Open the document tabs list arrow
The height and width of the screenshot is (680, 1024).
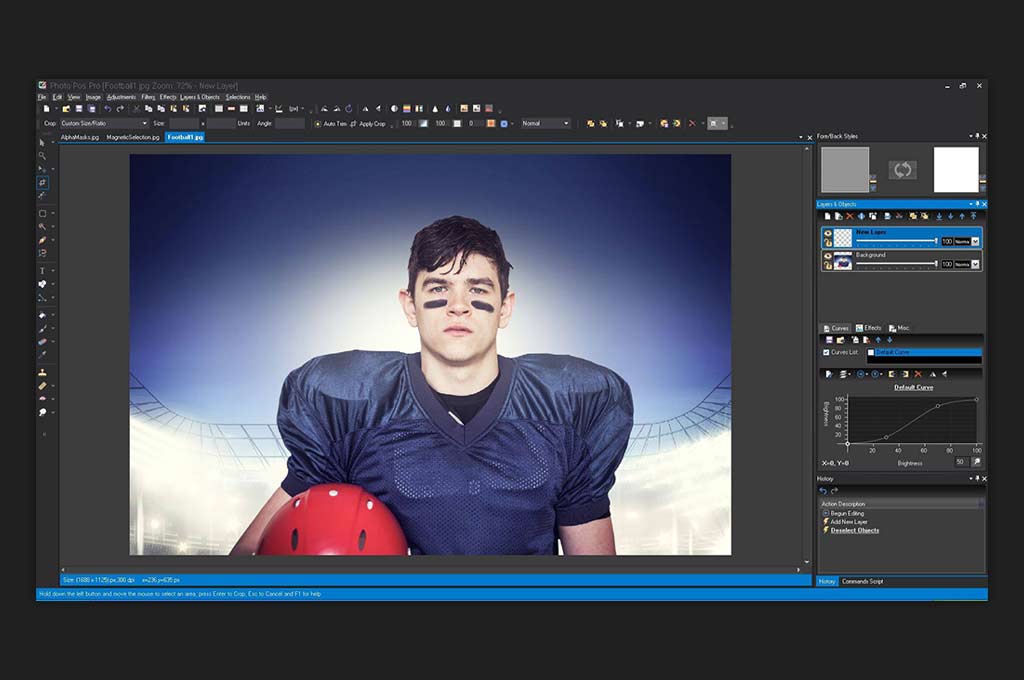tap(801, 137)
